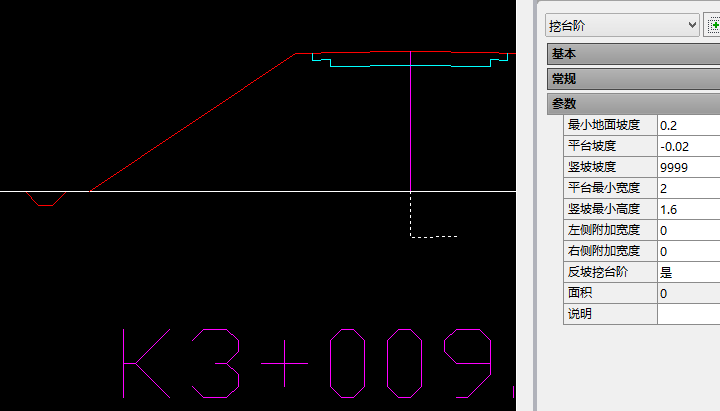Click the 左侧附加宽度 value field
This screenshot has width=720, height=411.
coord(688,230)
